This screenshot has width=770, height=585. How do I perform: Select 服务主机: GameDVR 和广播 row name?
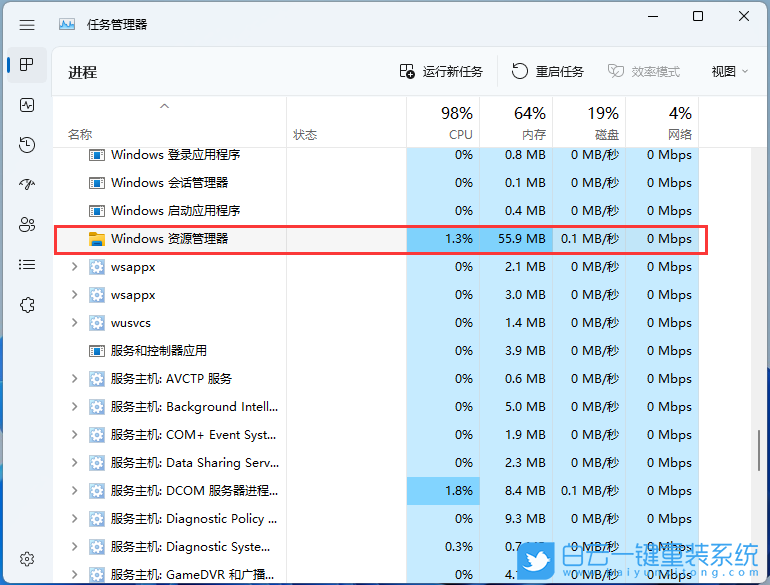coord(192,574)
